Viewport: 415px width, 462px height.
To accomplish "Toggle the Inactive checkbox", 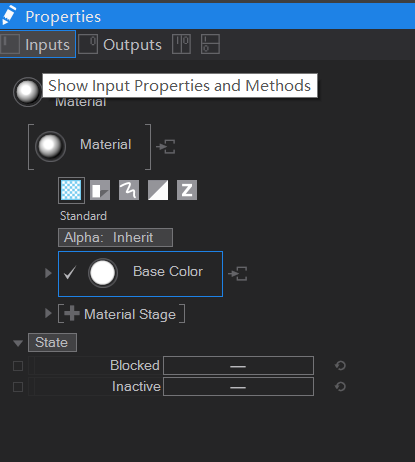I will (x=18, y=387).
